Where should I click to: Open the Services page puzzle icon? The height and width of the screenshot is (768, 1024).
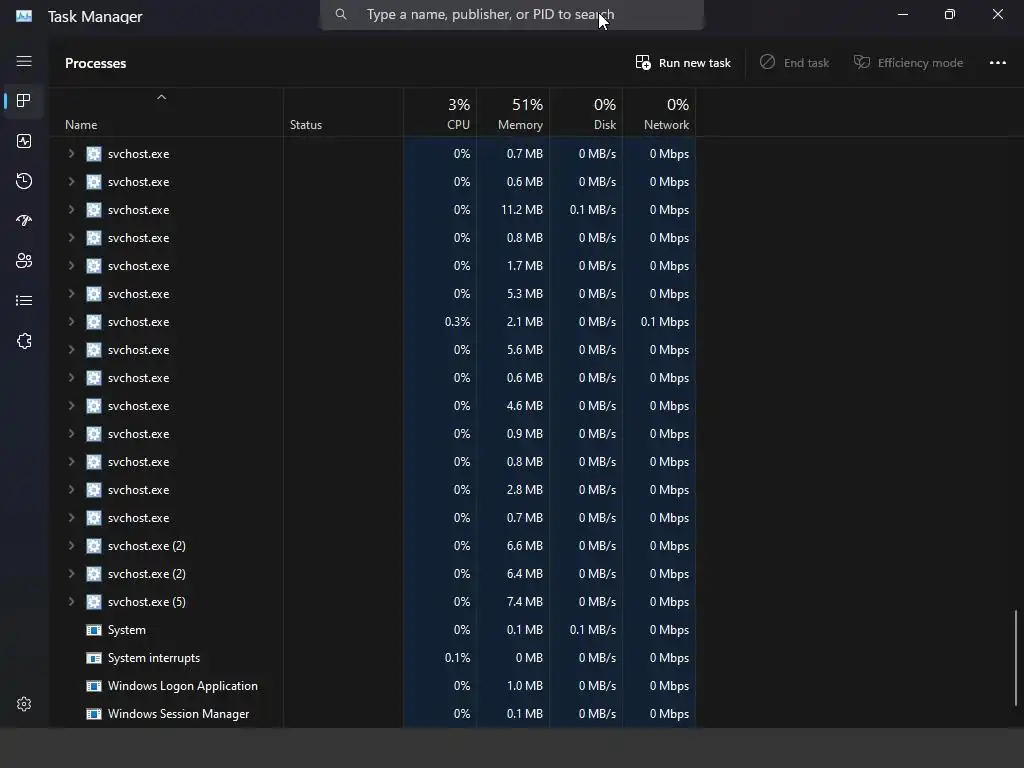[x=24, y=341]
